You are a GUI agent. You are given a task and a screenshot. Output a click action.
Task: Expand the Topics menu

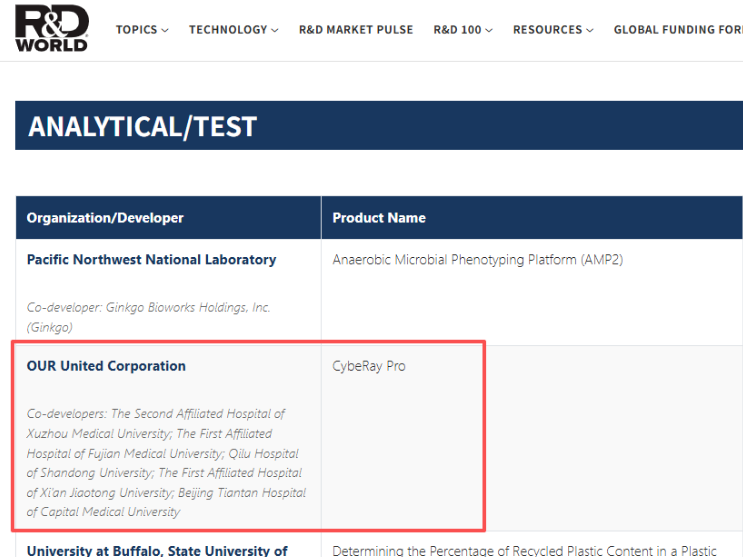click(x=142, y=30)
